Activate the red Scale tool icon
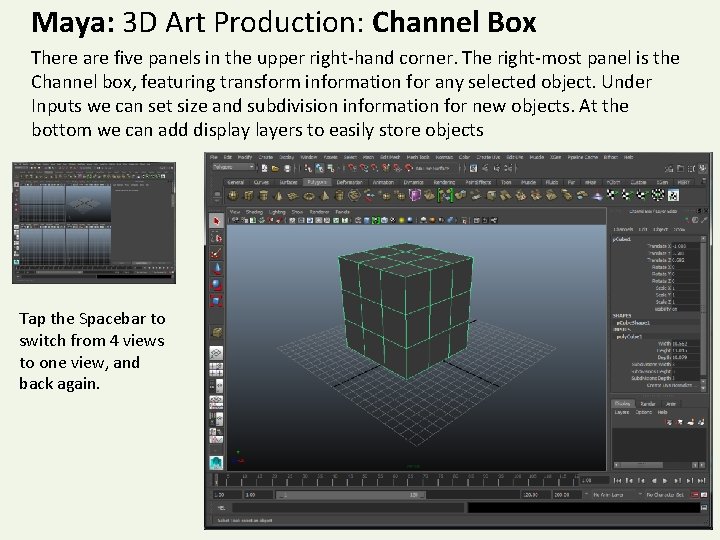The width and height of the screenshot is (720, 540). click(x=216, y=301)
